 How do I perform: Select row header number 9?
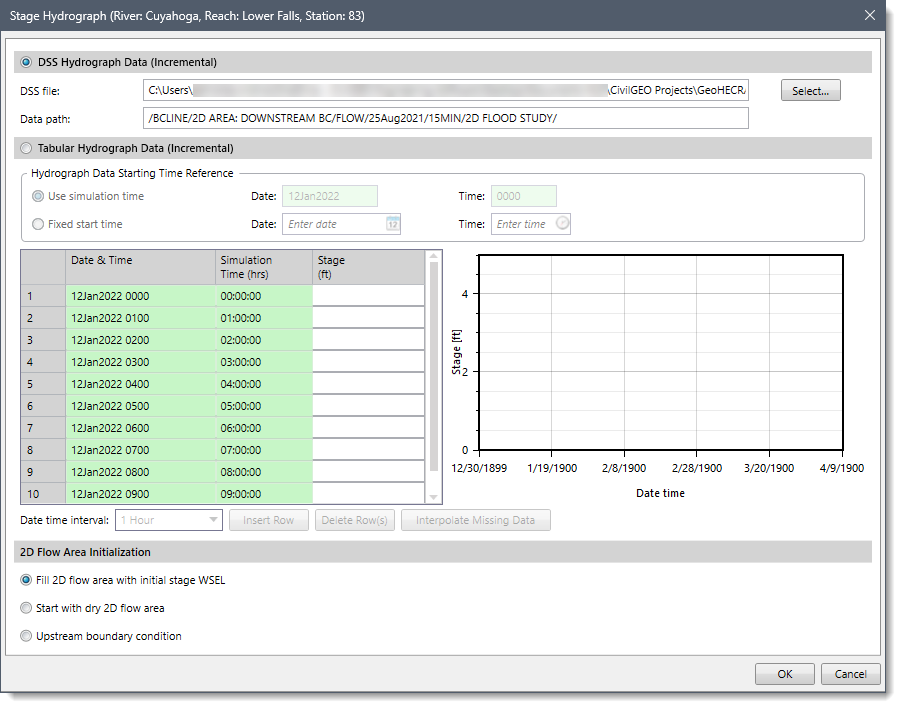point(43,472)
